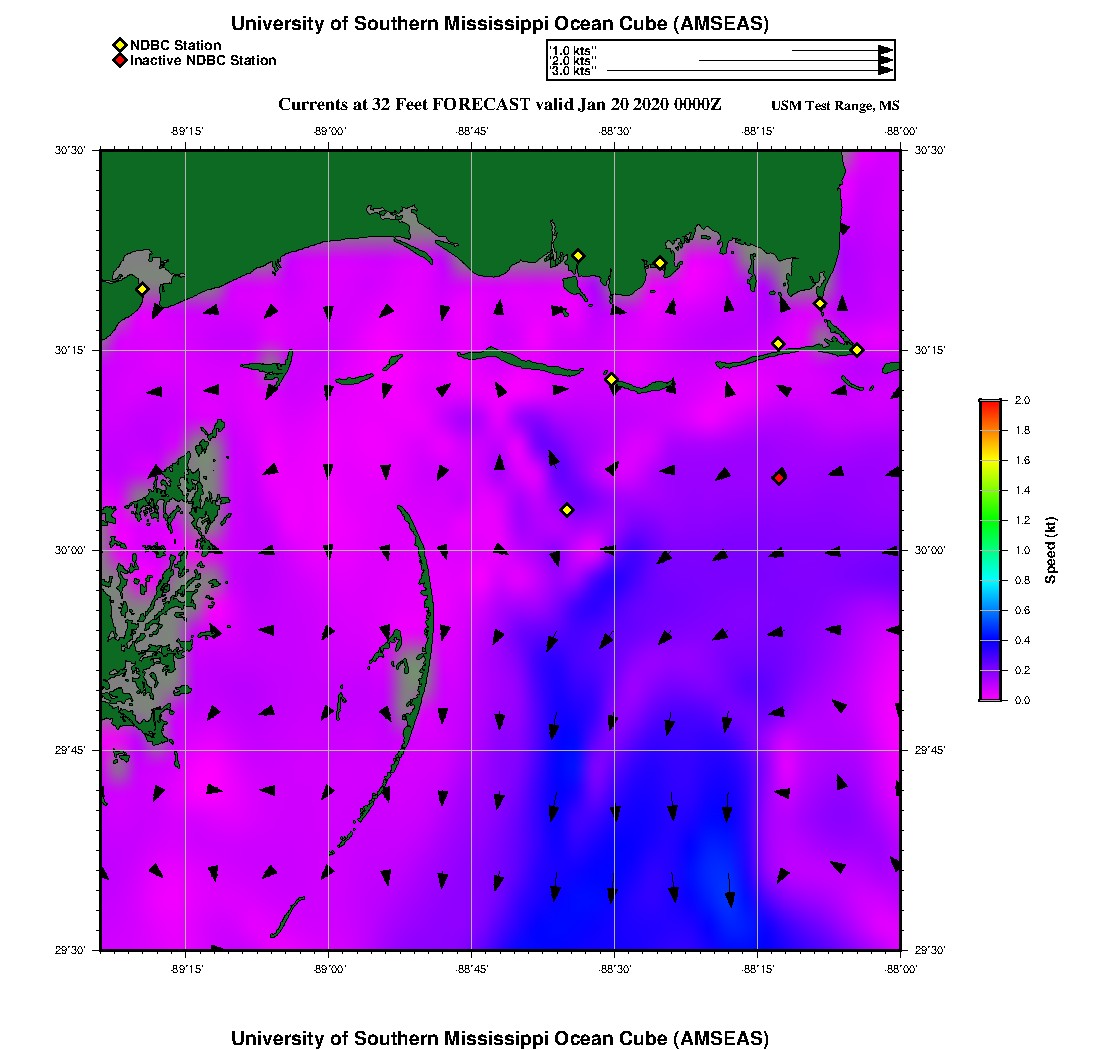1100x1050 pixels.
Task: Click the 1.6 colorbar tick value
Action: (x=1022, y=460)
